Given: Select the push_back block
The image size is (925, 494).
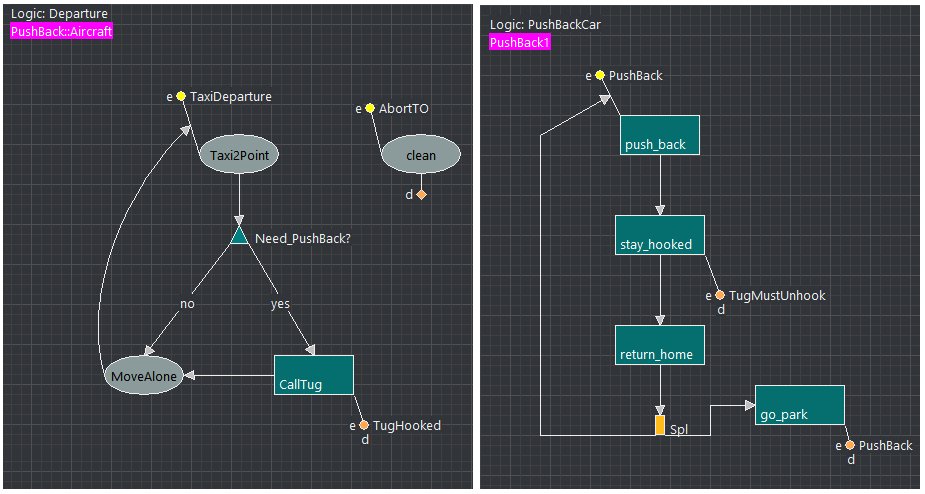Looking at the screenshot, I should click(659, 135).
